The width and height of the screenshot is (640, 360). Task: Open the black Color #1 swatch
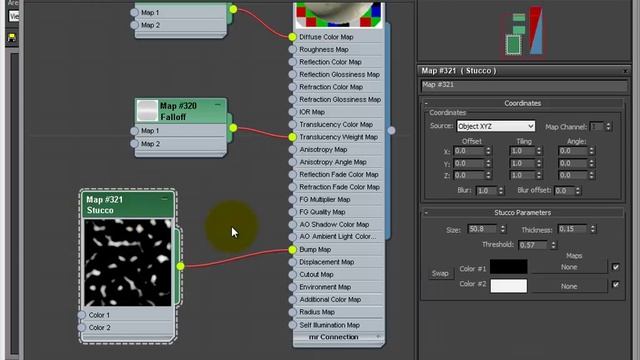509,267
